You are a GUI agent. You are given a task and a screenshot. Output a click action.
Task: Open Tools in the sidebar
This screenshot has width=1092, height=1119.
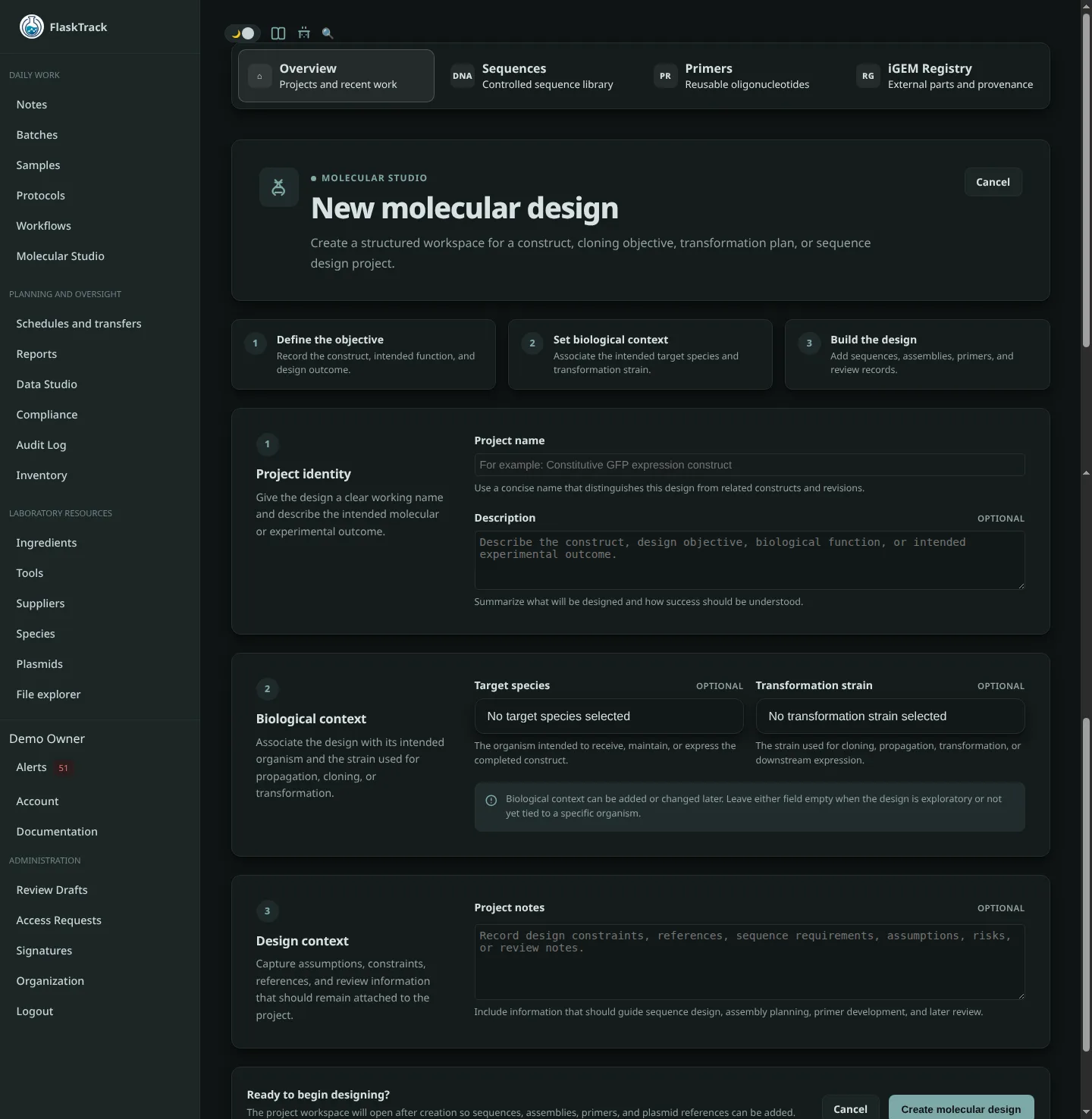point(30,573)
